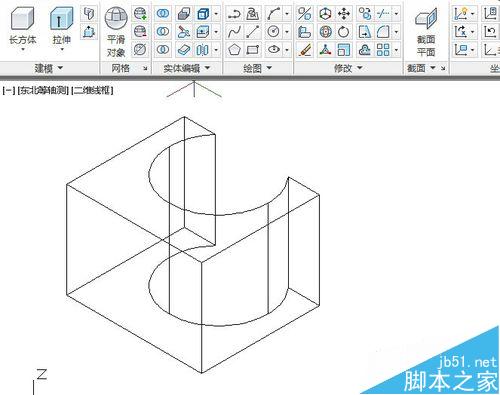The image size is (500, 395).
Task: Open the [二维线框] visual style menu
Action: [92, 90]
